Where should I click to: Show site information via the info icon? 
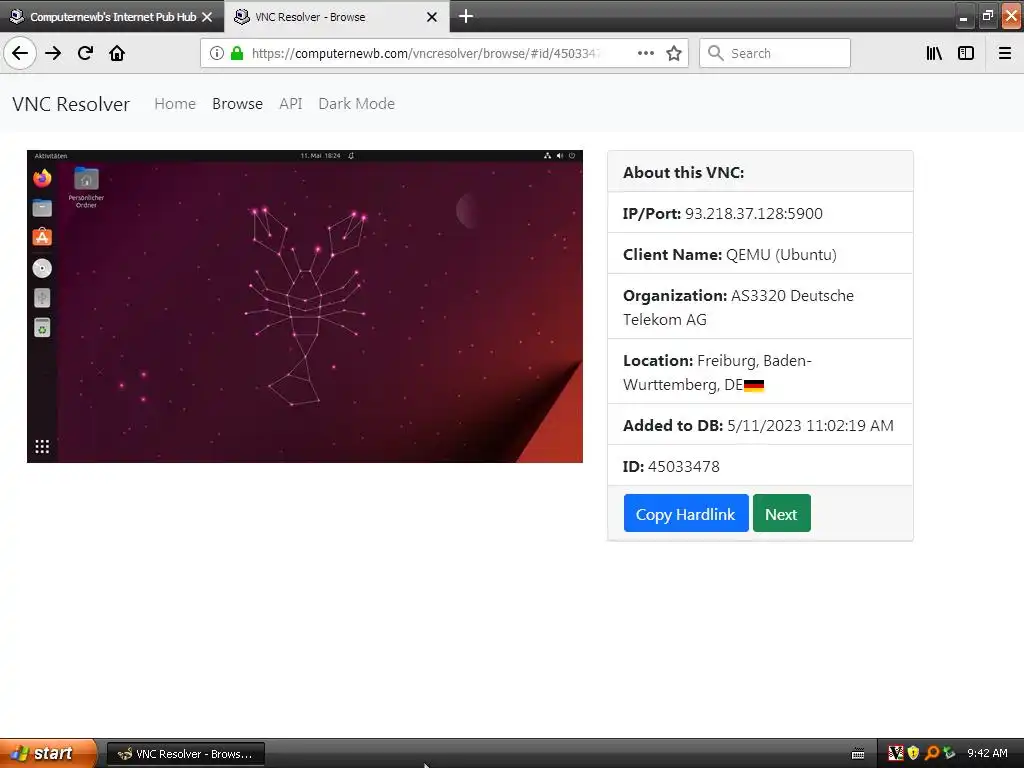216,53
